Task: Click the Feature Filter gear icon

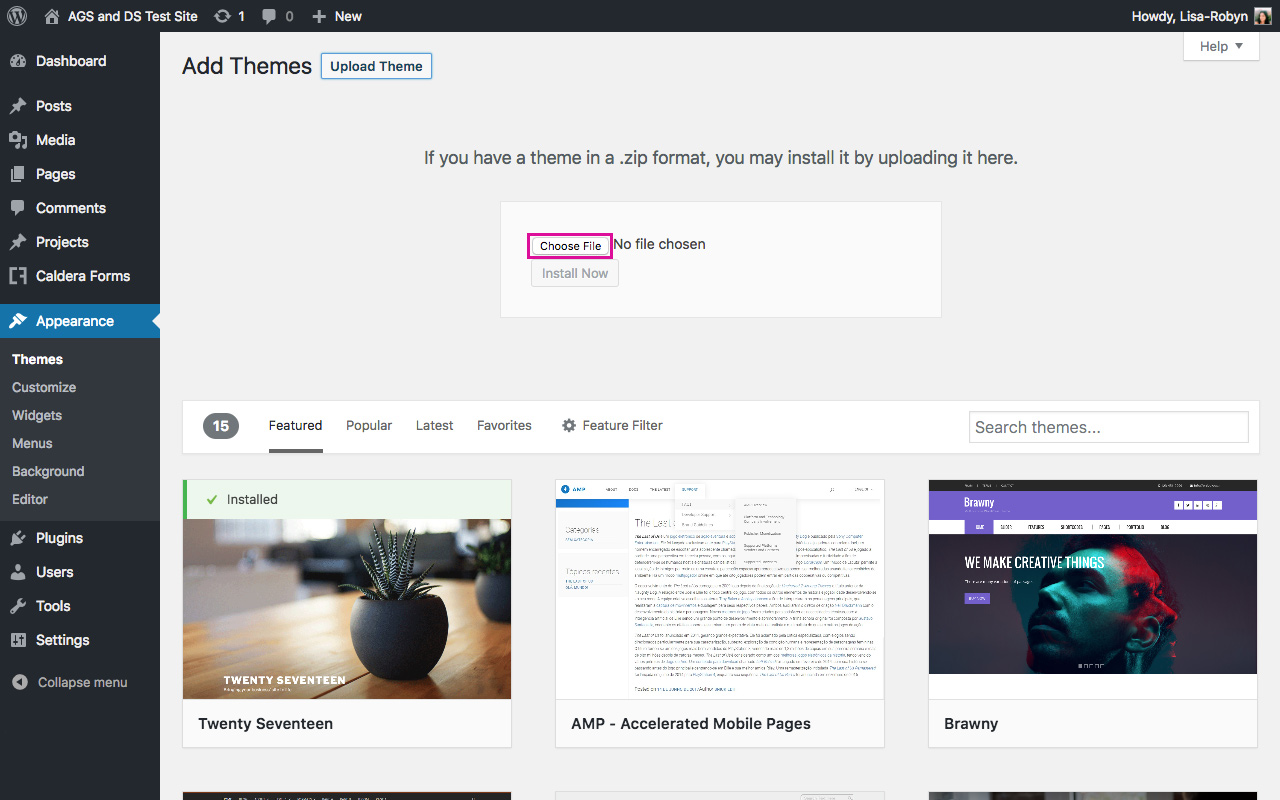Action: 569,425
